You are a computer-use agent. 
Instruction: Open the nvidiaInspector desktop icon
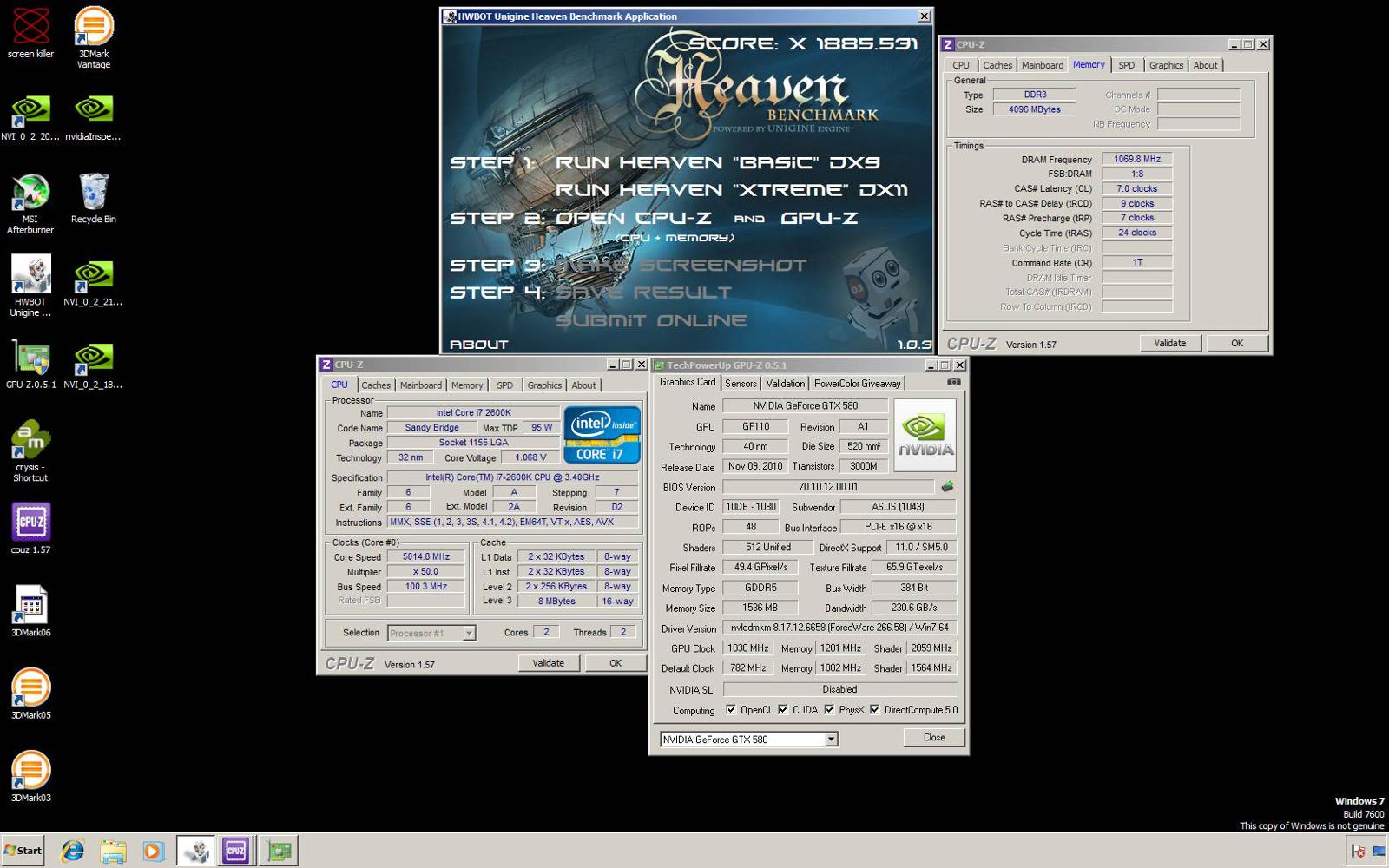click(93, 118)
